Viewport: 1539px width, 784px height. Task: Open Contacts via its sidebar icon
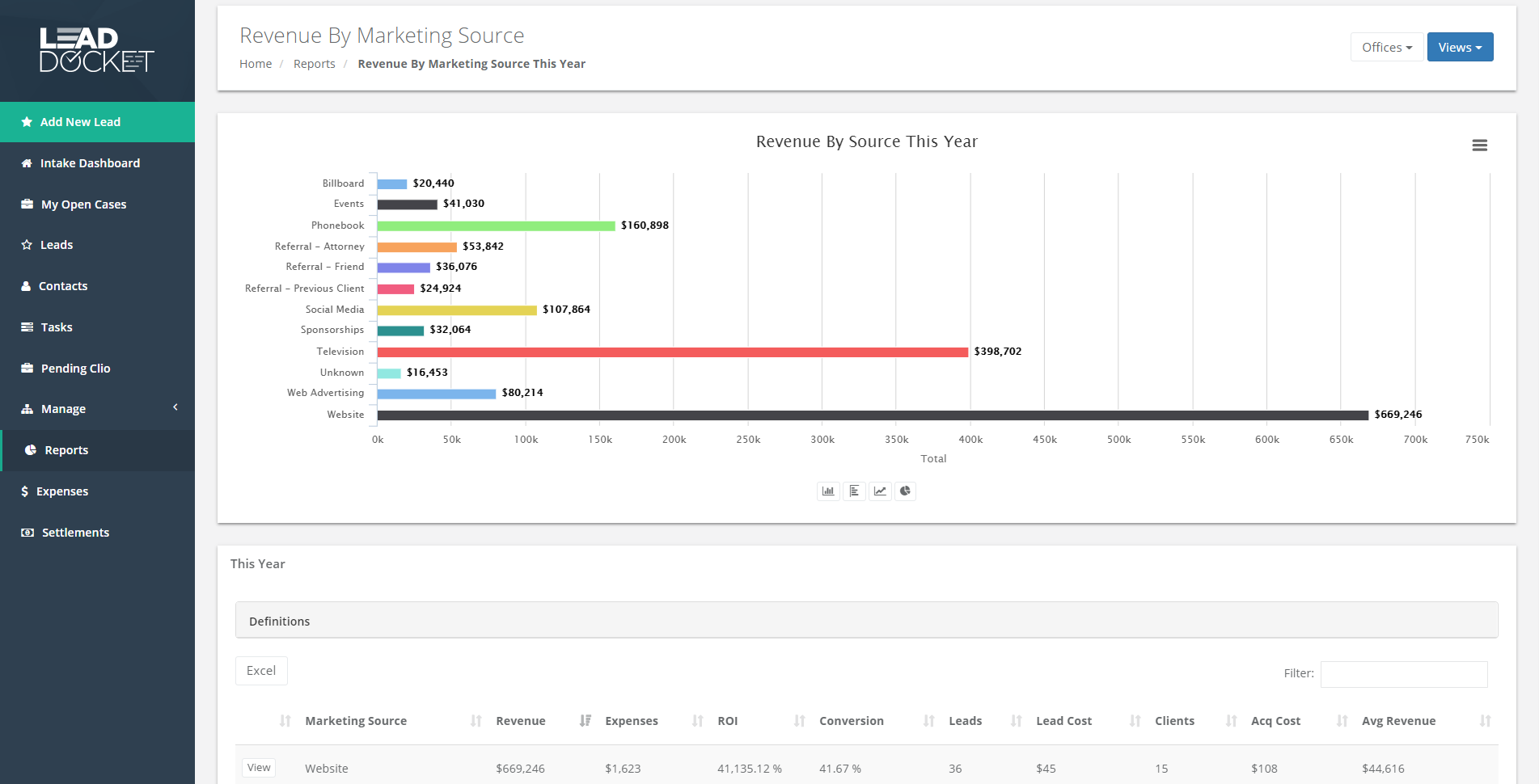pyautogui.click(x=25, y=285)
